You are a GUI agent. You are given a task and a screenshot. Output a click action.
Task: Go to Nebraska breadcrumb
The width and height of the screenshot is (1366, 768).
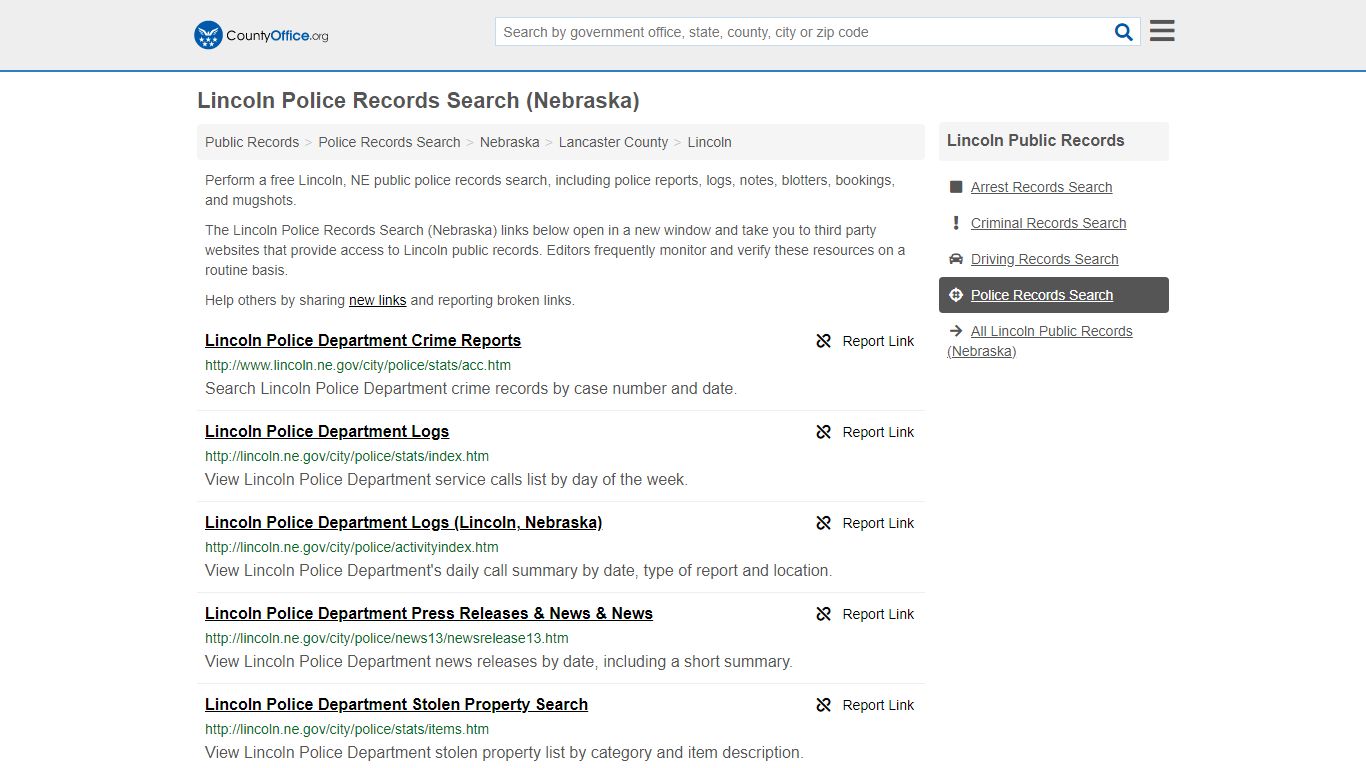509,142
